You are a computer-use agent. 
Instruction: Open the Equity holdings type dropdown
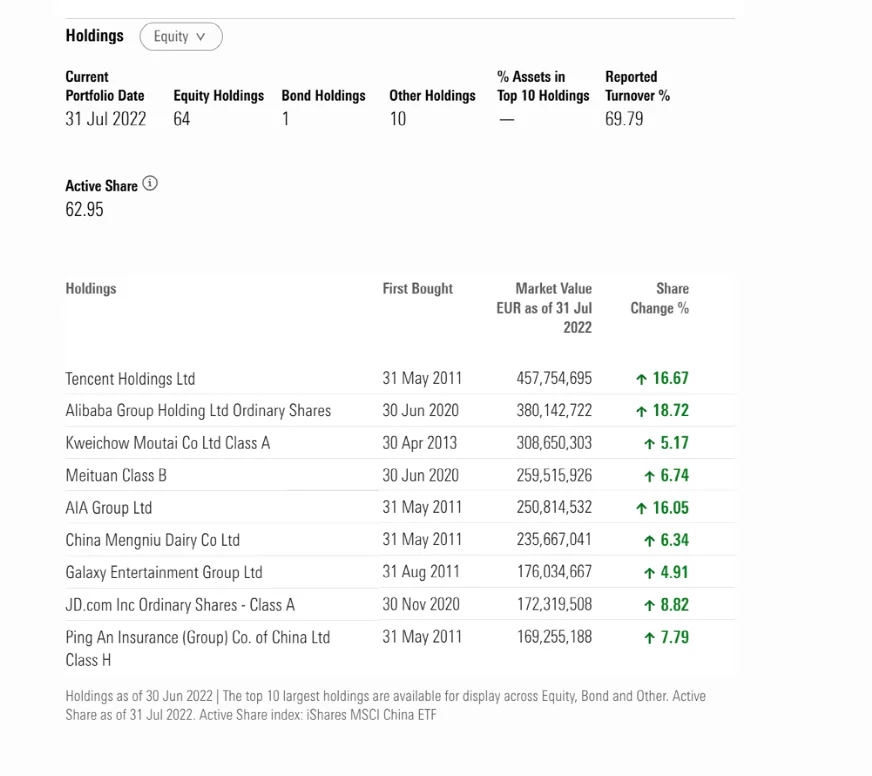click(x=181, y=37)
